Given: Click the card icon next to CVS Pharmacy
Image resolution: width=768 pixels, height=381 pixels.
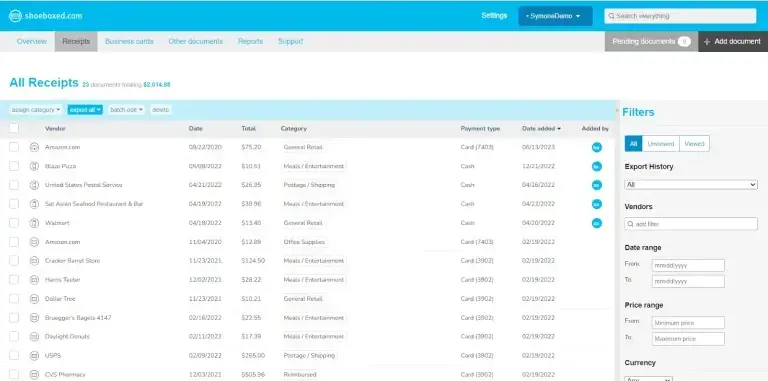Looking at the screenshot, I should (x=34, y=375).
